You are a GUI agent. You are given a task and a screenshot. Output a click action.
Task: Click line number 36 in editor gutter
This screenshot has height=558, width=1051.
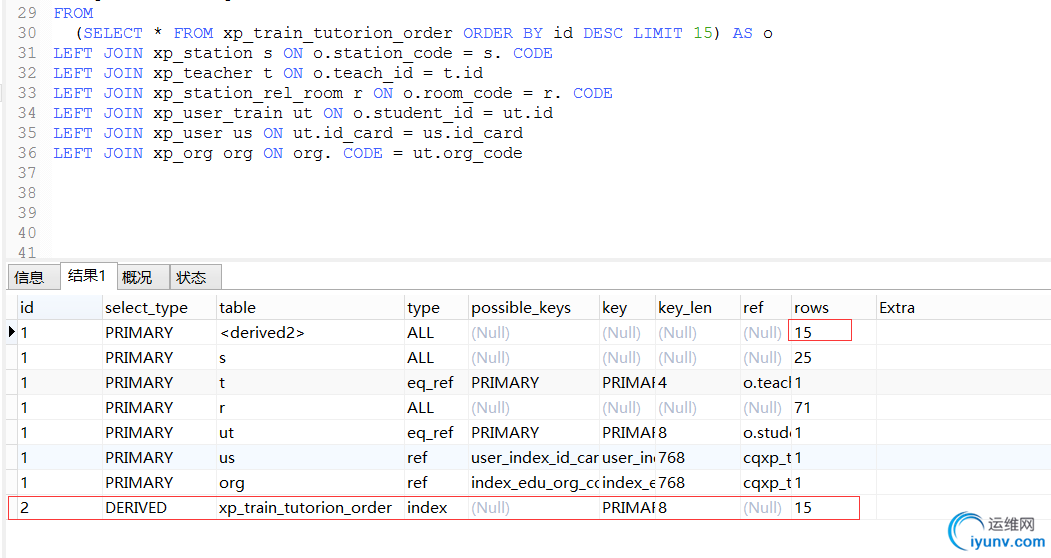coord(27,153)
